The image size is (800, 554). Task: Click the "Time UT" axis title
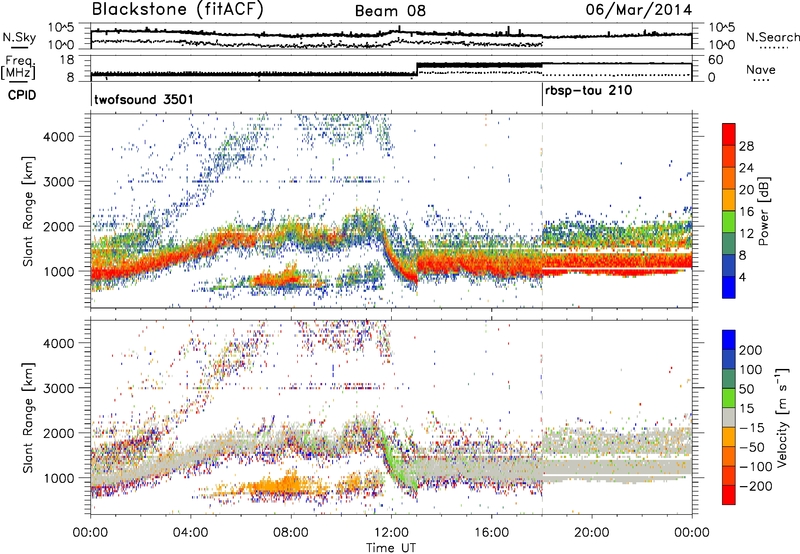pos(391,548)
